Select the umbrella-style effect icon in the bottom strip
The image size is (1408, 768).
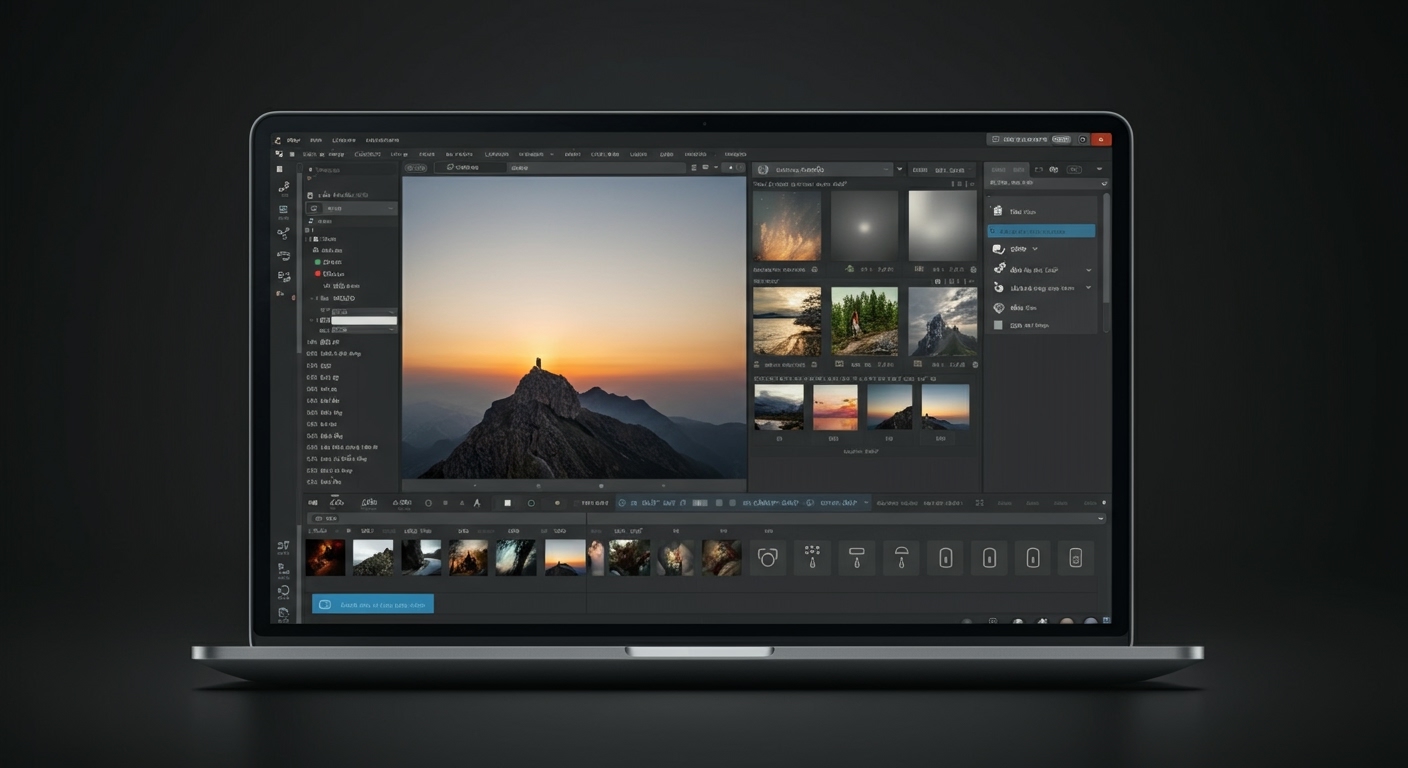[x=900, y=558]
